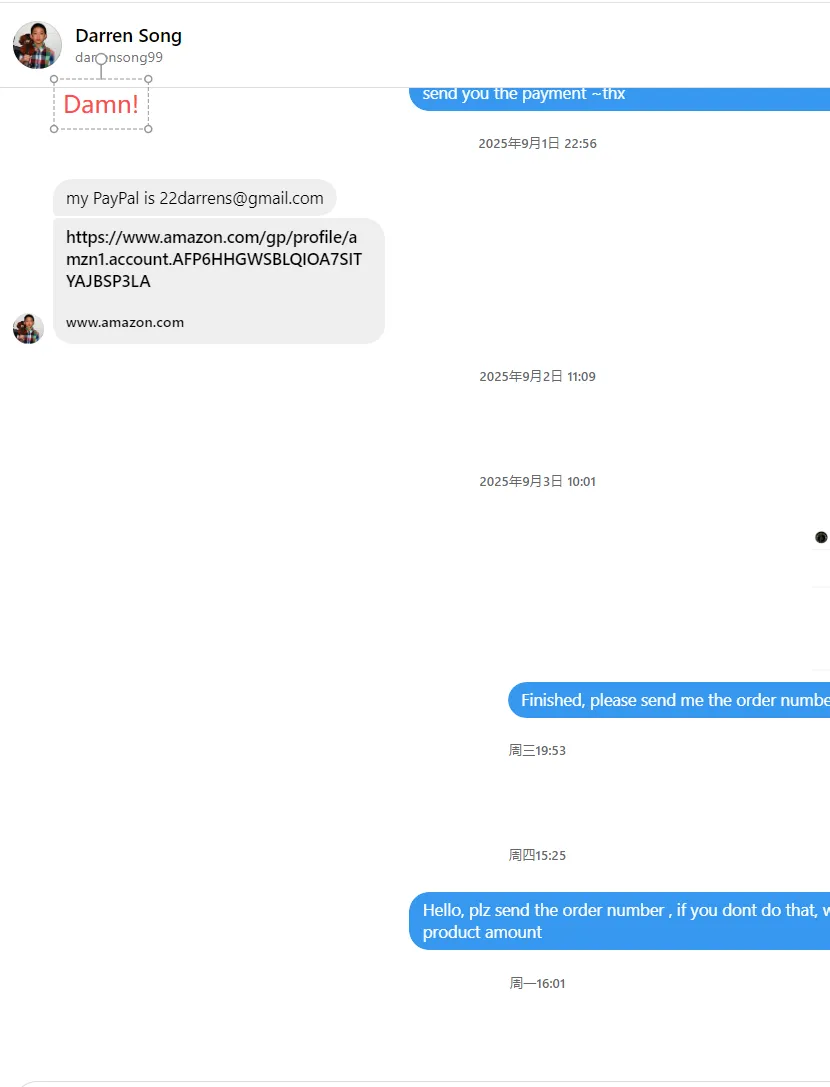Click Darren Song's profile photo in header
830x1087 pixels.
point(37,45)
